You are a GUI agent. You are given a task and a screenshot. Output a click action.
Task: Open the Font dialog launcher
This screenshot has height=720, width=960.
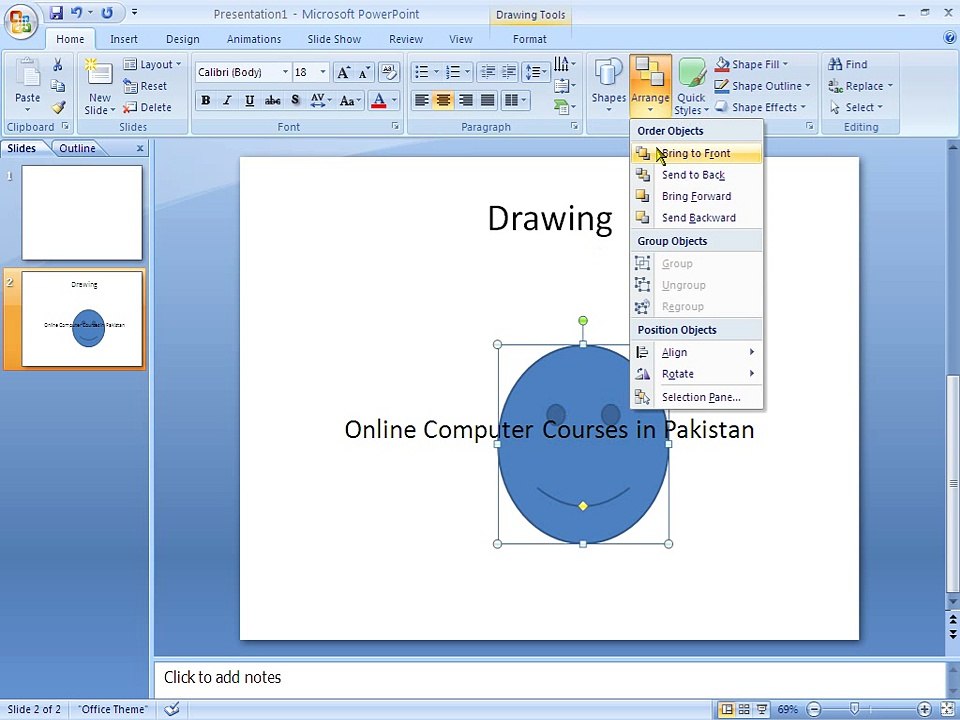tap(396, 126)
